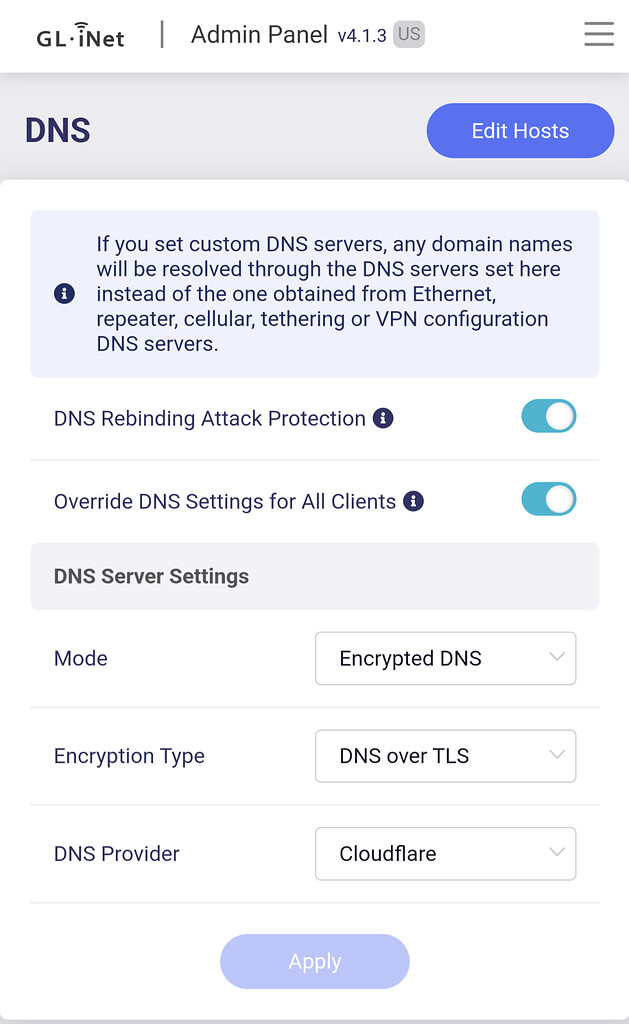Click the Admin Panel title

pyautogui.click(x=259, y=35)
